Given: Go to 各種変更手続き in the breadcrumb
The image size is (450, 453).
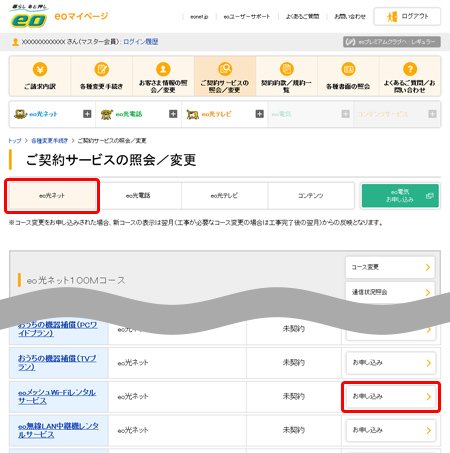Looking at the screenshot, I should 49,141.
